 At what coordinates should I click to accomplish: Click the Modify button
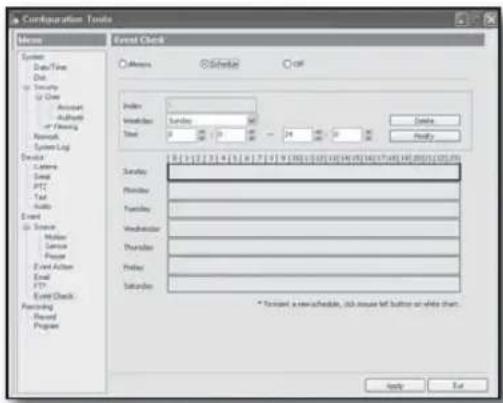point(425,136)
